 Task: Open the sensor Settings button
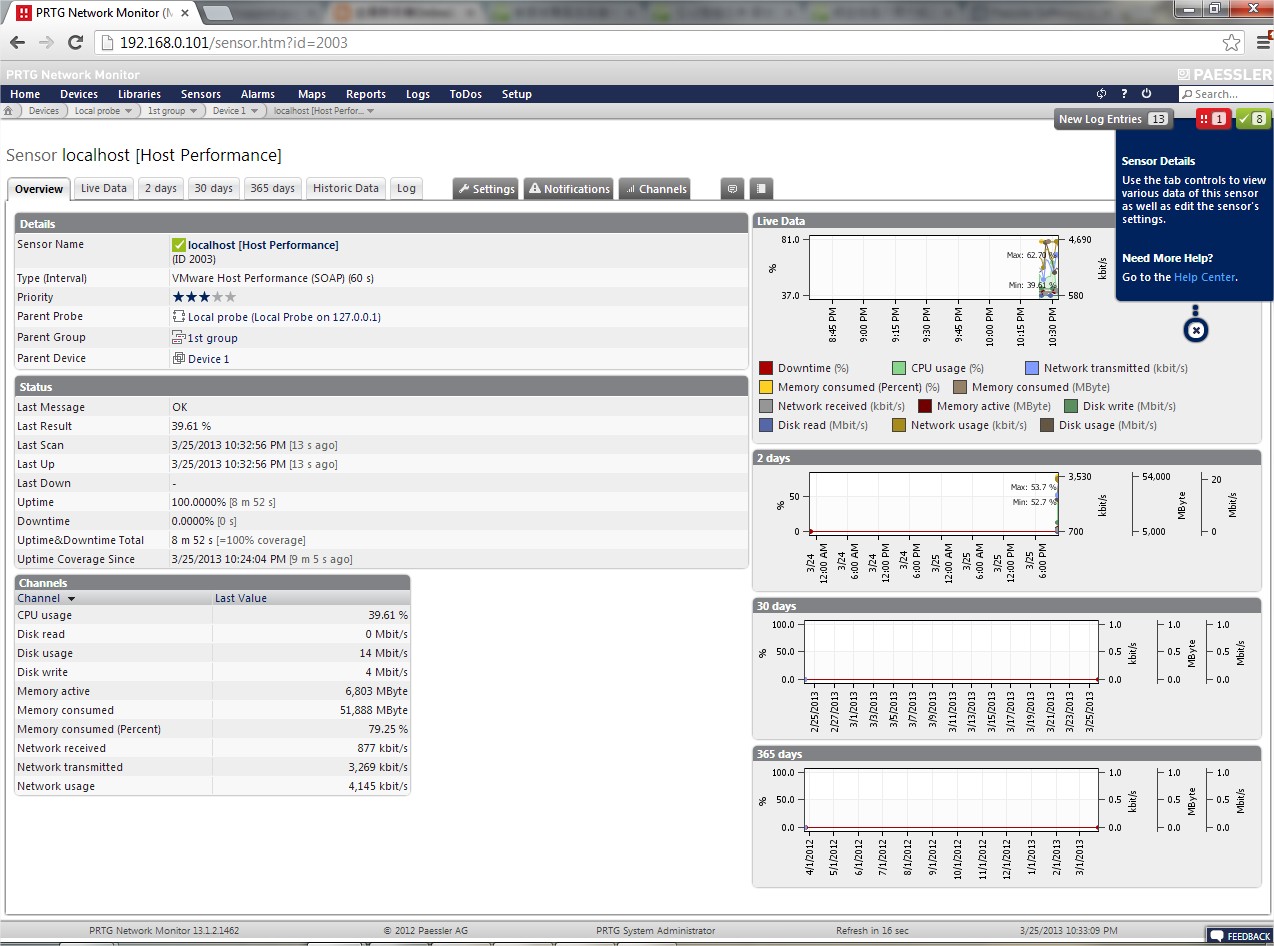tap(486, 188)
